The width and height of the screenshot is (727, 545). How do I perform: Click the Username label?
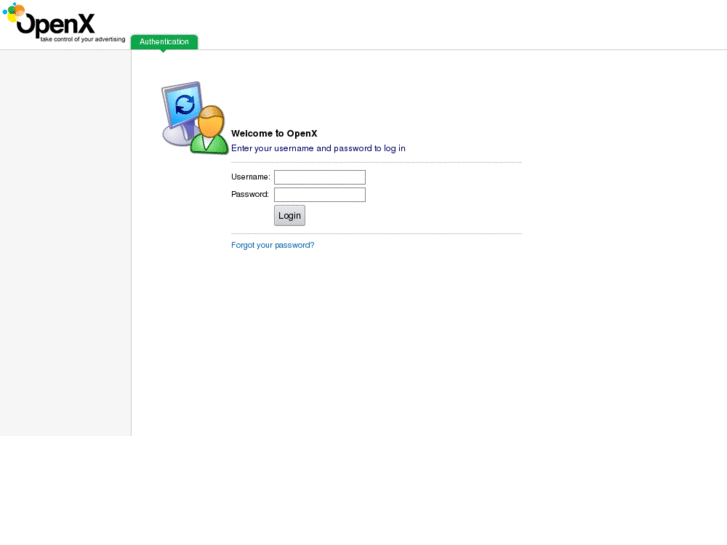250,177
